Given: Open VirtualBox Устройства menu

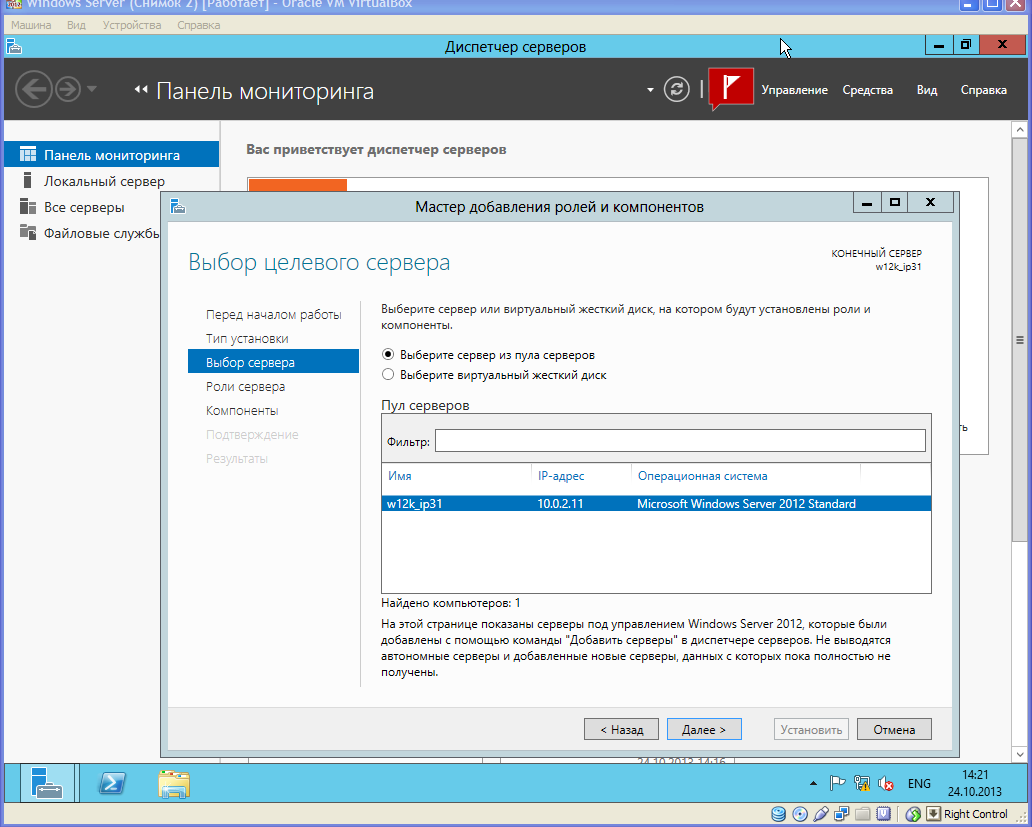Looking at the screenshot, I should click(x=132, y=25).
